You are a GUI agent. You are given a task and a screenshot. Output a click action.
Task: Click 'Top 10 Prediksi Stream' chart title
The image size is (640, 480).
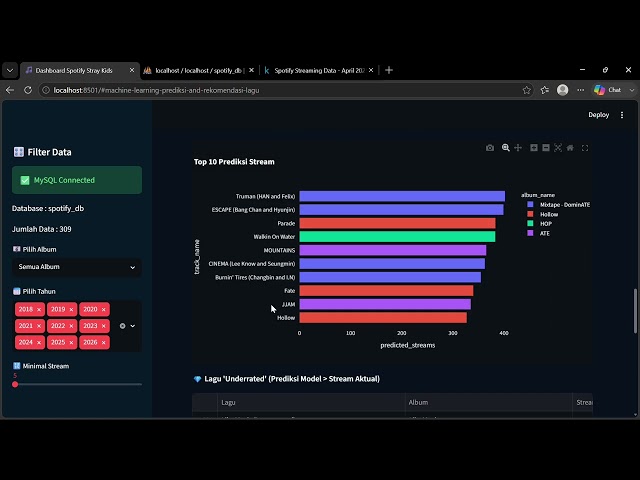click(x=234, y=162)
